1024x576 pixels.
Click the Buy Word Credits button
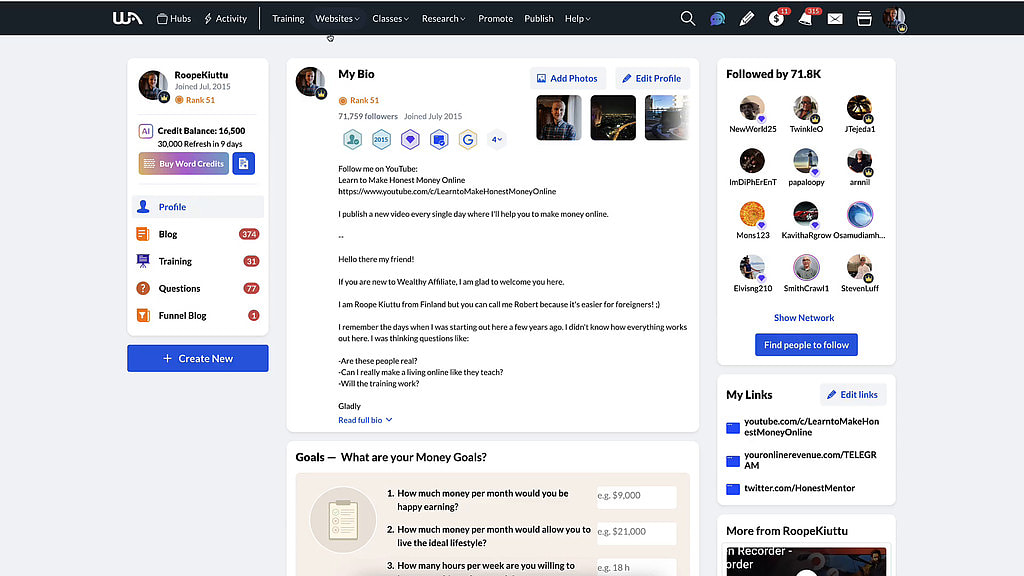click(184, 164)
